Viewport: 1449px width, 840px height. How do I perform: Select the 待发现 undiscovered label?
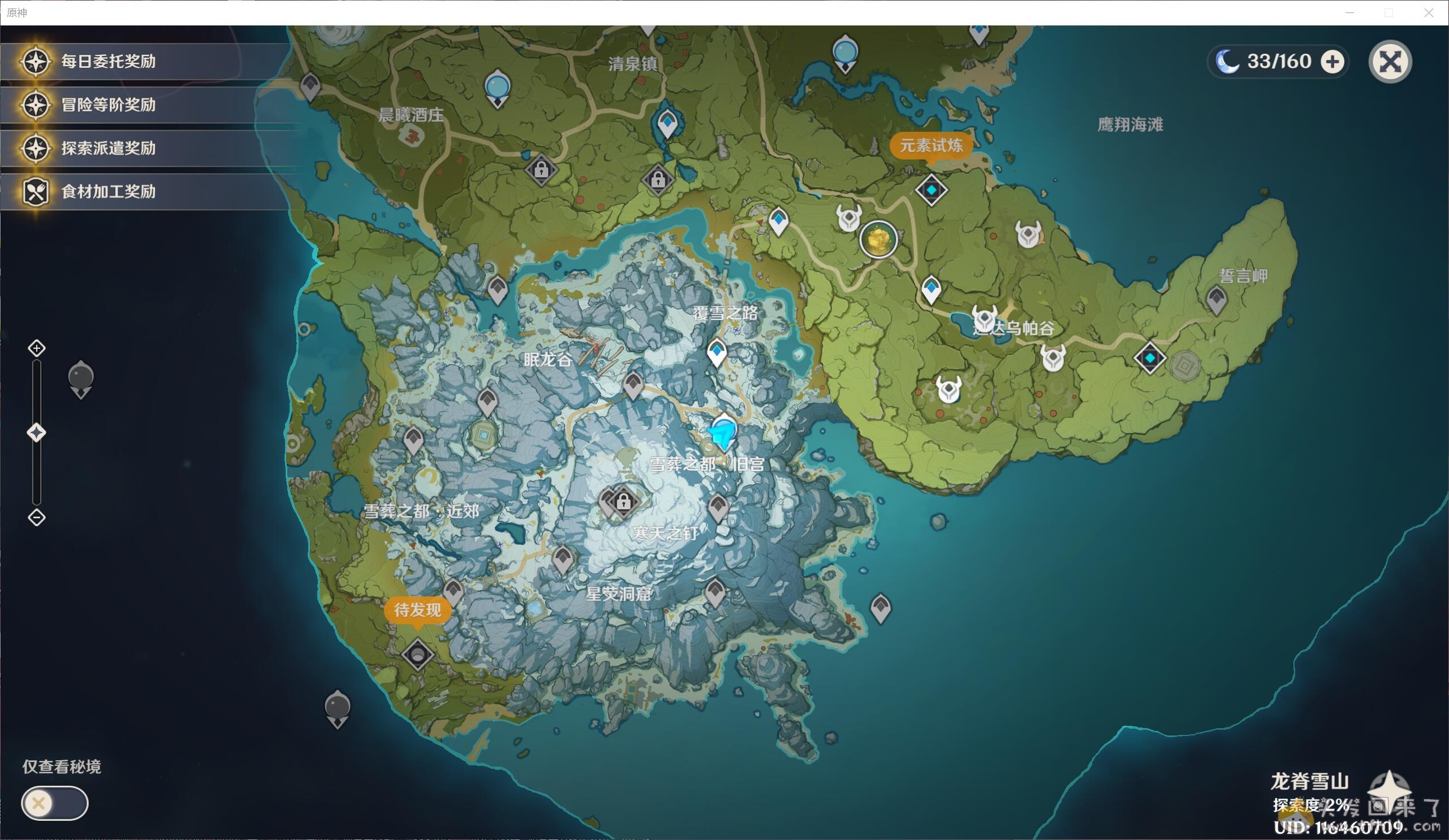pos(417,610)
